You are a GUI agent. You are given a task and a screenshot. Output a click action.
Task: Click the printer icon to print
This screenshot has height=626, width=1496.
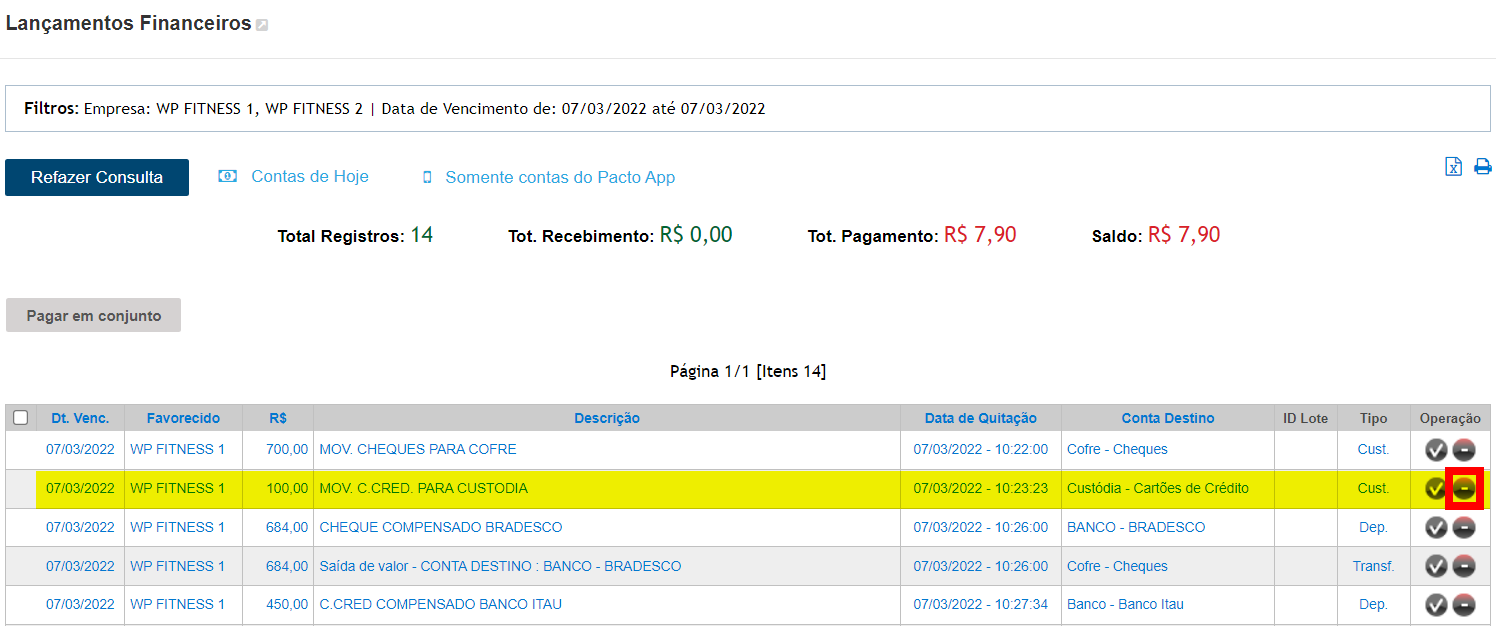click(x=1482, y=167)
